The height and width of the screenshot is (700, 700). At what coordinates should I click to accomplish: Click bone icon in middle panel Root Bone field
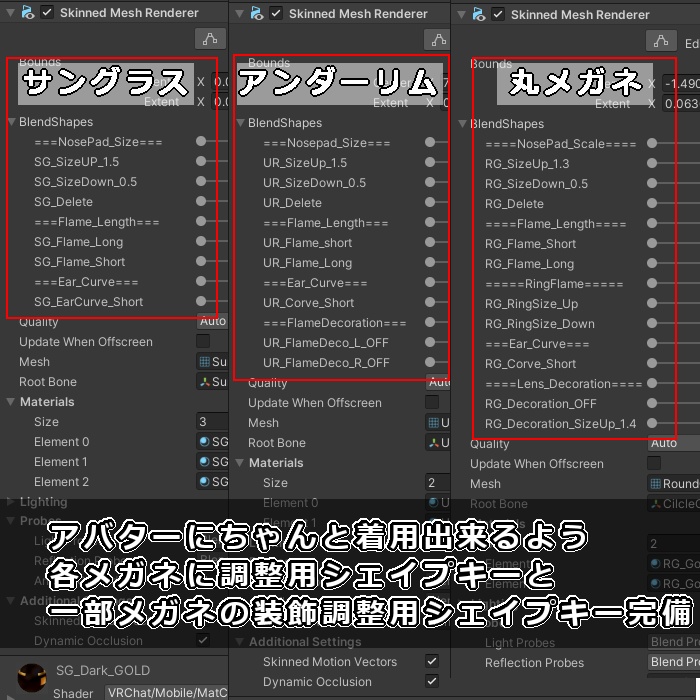(433, 442)
